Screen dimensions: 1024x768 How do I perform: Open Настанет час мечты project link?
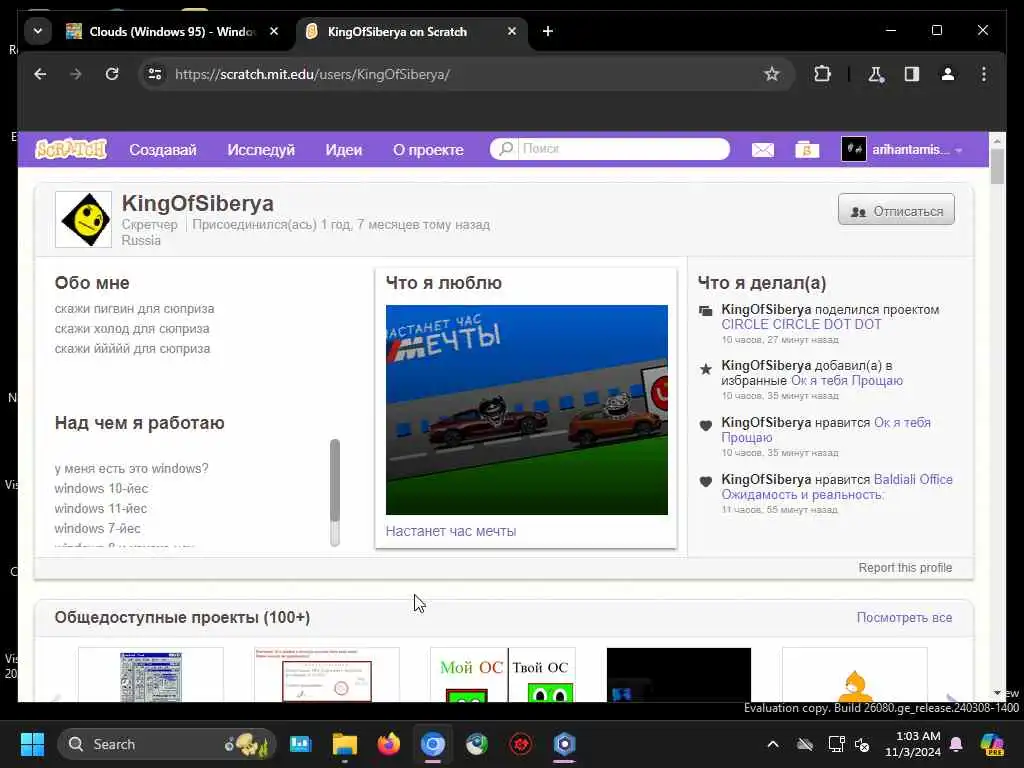[451, 532]
